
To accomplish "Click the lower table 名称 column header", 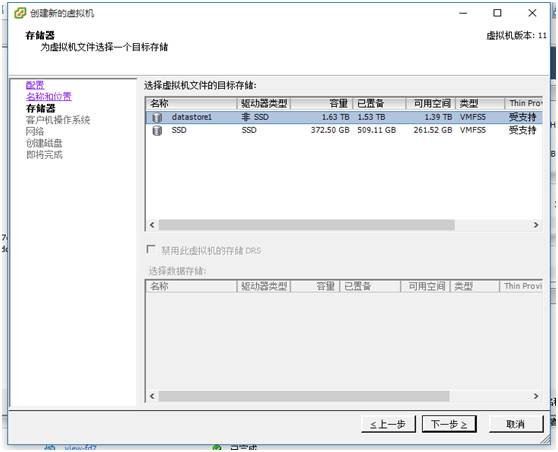I will pyautogui.click(x=191, y=287).
